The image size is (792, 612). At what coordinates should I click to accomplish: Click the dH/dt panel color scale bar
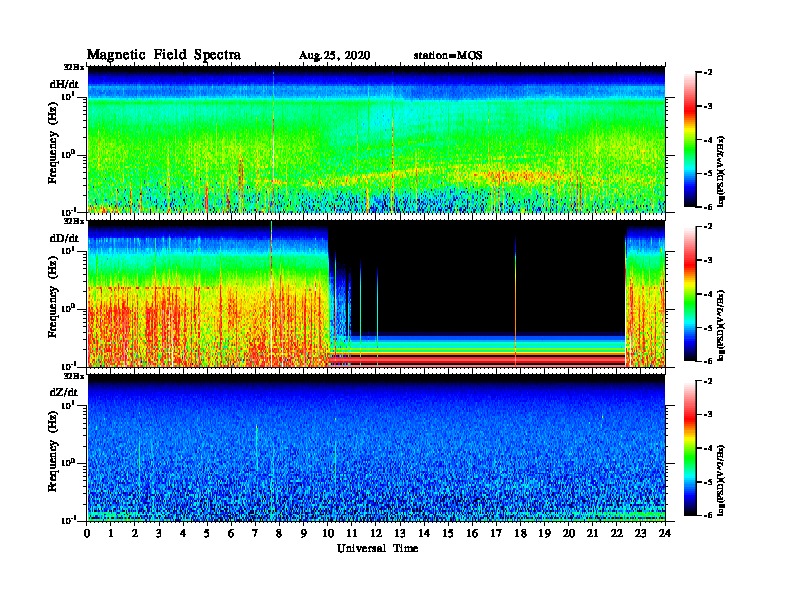click(x=690, y=140)
